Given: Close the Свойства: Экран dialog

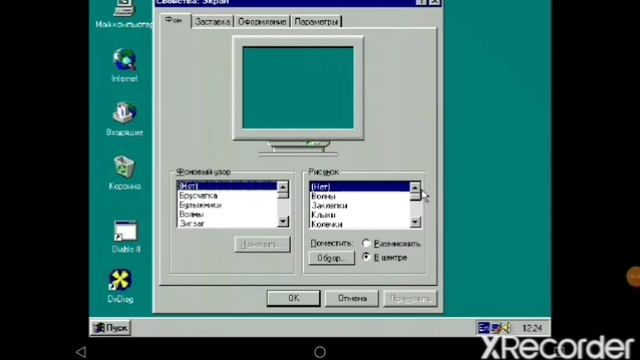Looking at the screenshot, I should (435, 2).
